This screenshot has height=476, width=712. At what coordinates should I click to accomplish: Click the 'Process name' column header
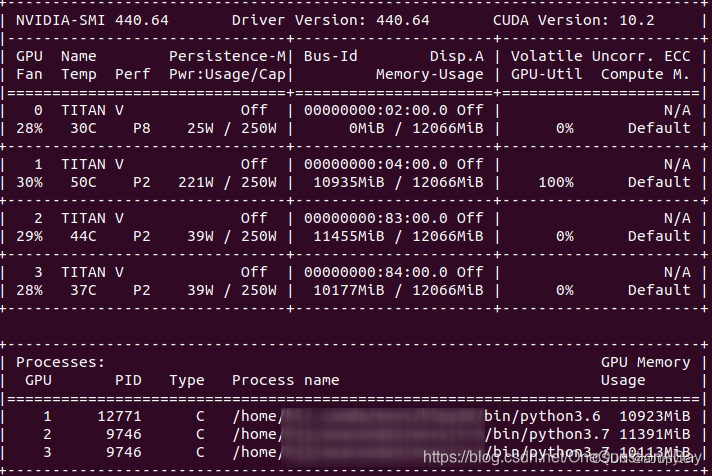(x=286, y=381)
